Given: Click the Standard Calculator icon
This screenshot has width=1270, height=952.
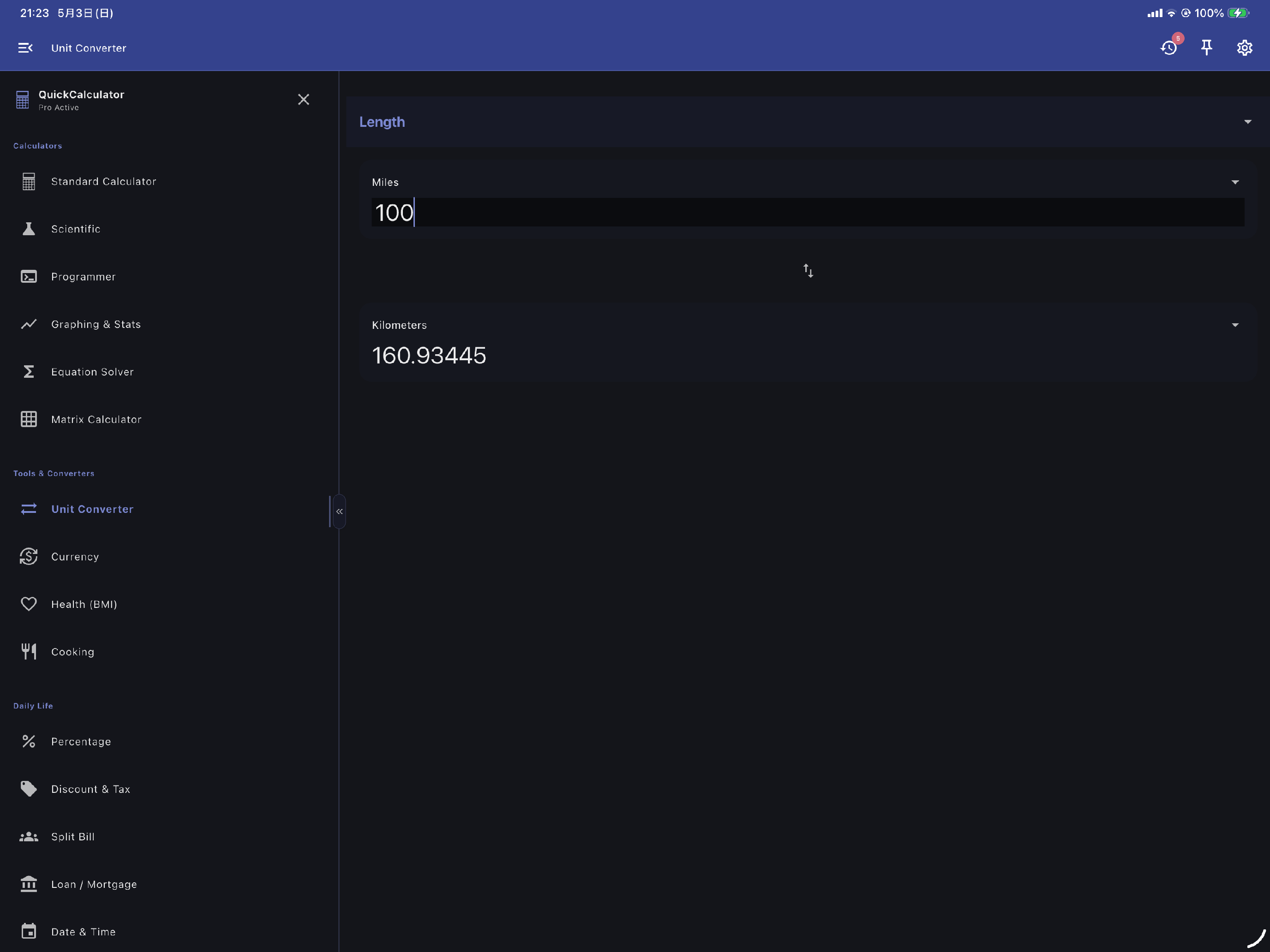Looking at the screenshot, I should click(x=29, y=181).
